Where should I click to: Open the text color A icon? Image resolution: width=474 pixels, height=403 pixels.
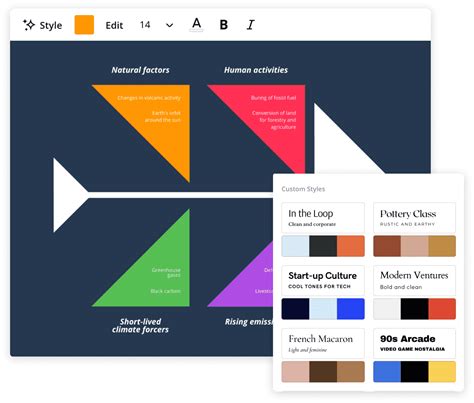click(x=197, y=25)
